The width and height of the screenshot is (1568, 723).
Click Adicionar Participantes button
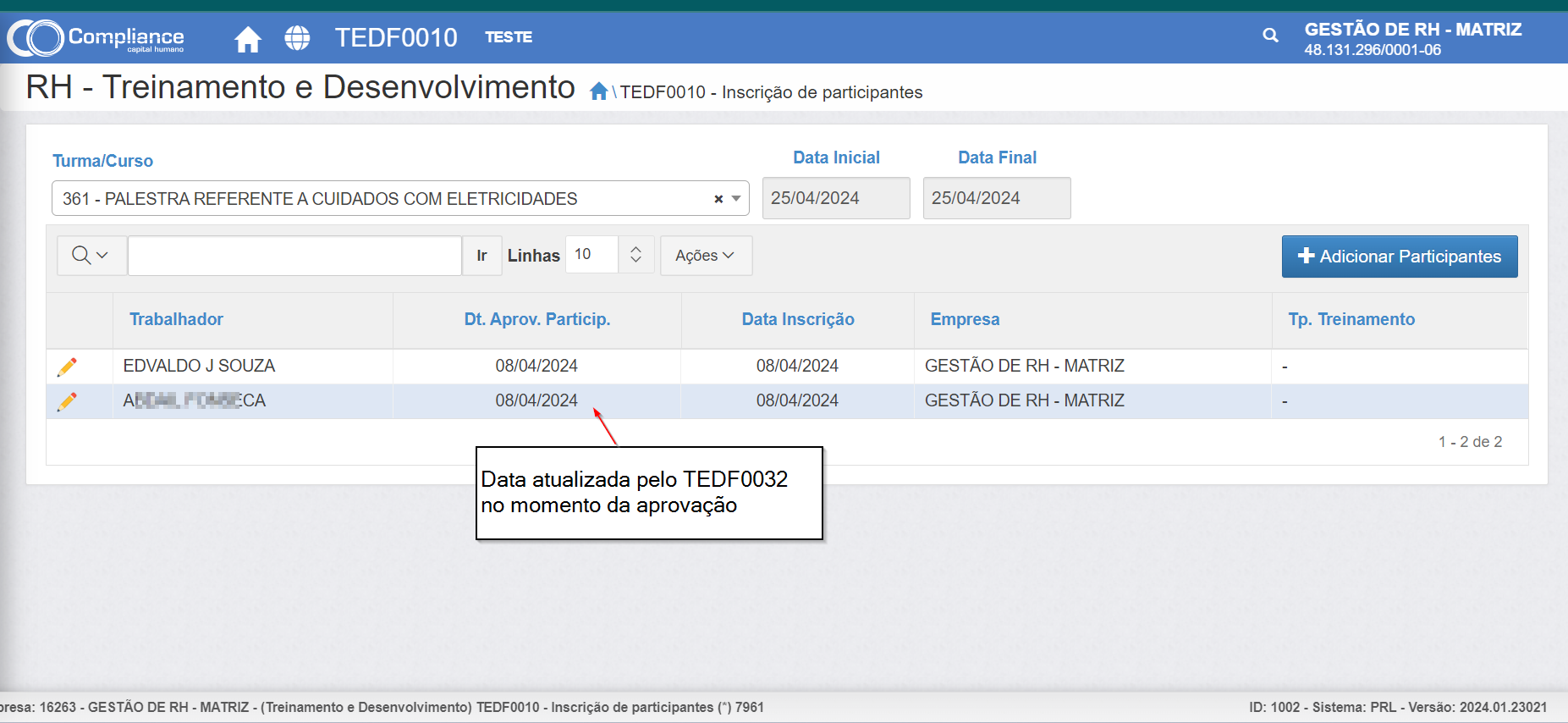1400,257
